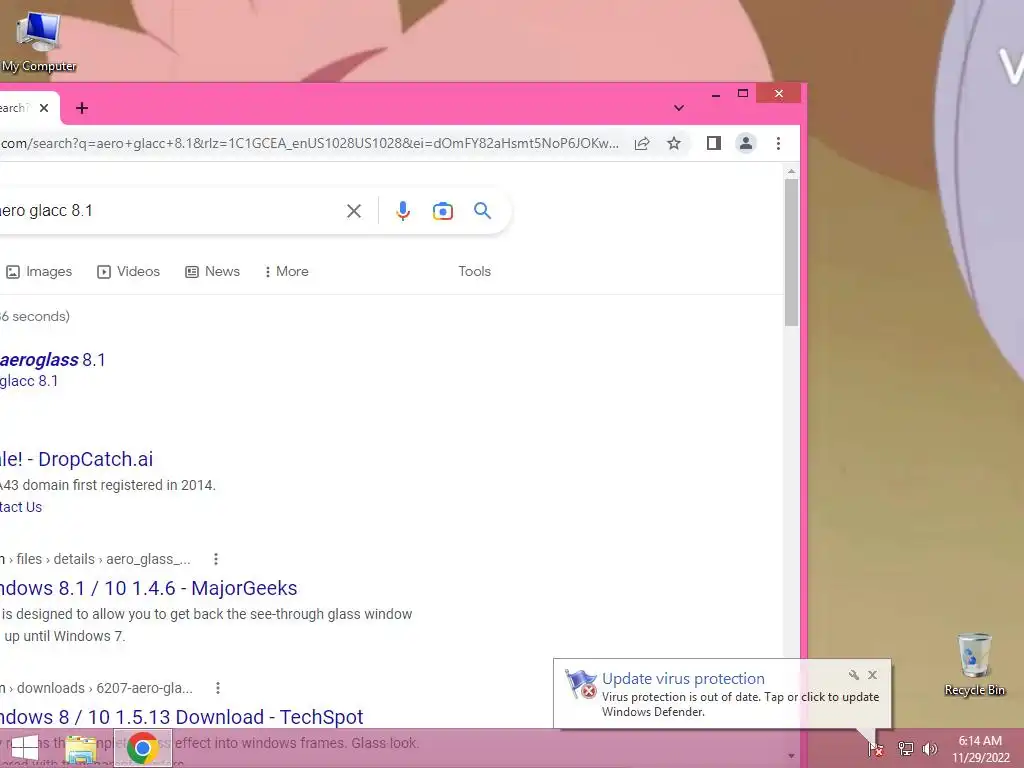Share this page icon in address bar
1024x768 pixels.
(x=642, y=143)
